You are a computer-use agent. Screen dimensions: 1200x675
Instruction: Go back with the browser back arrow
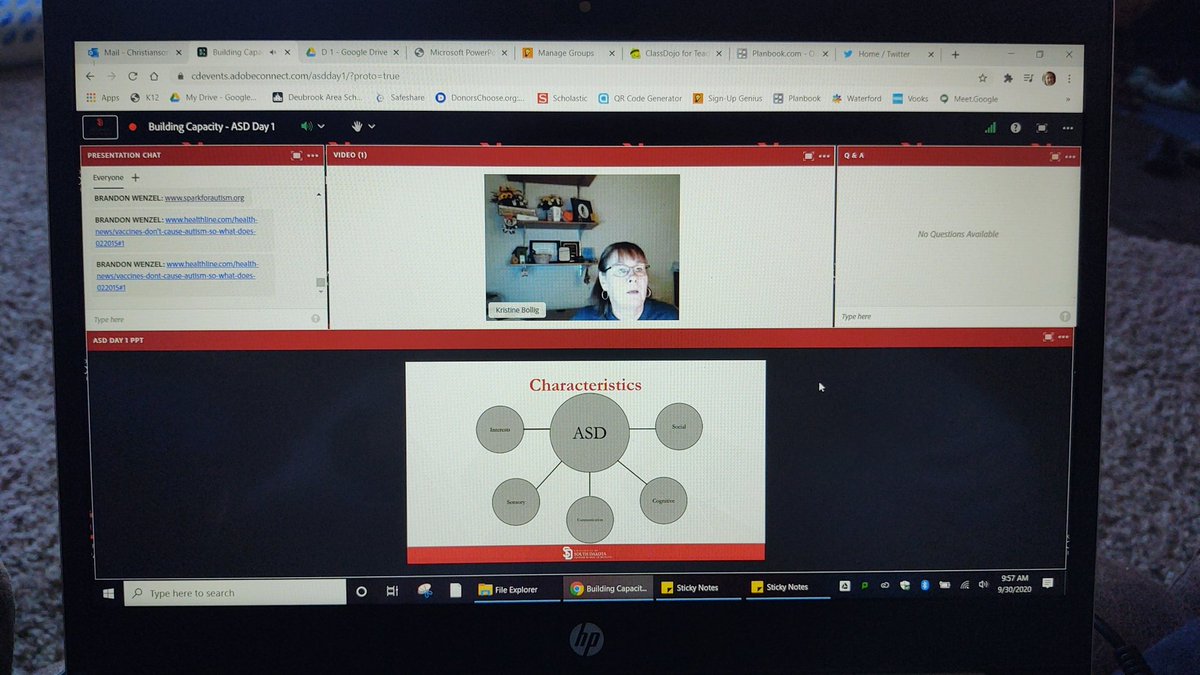click(90, 75)
